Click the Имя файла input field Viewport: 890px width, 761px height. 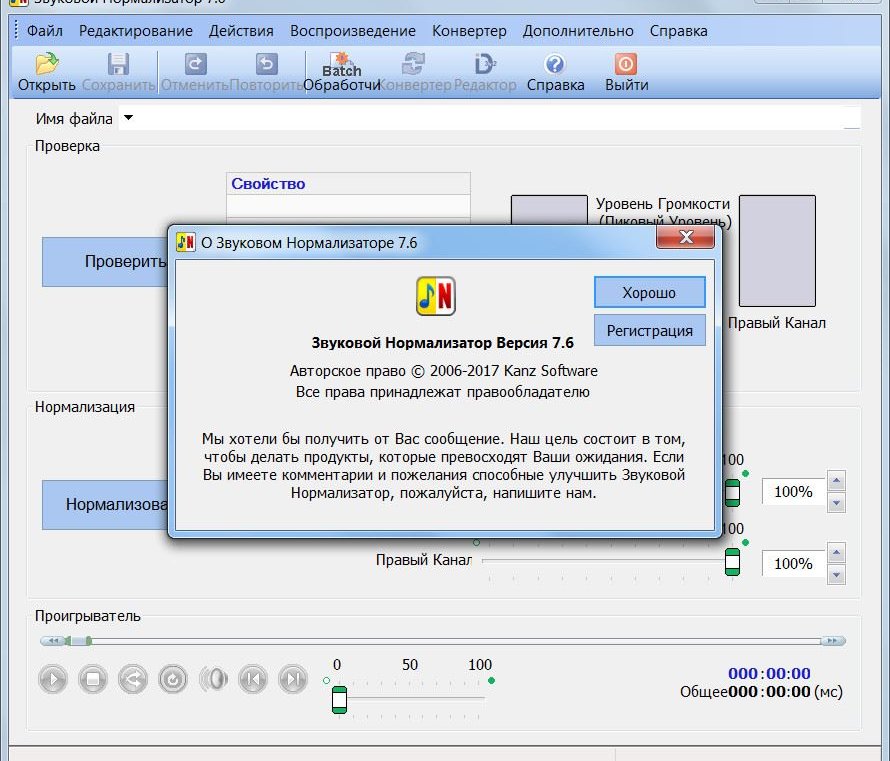point(489,118)
